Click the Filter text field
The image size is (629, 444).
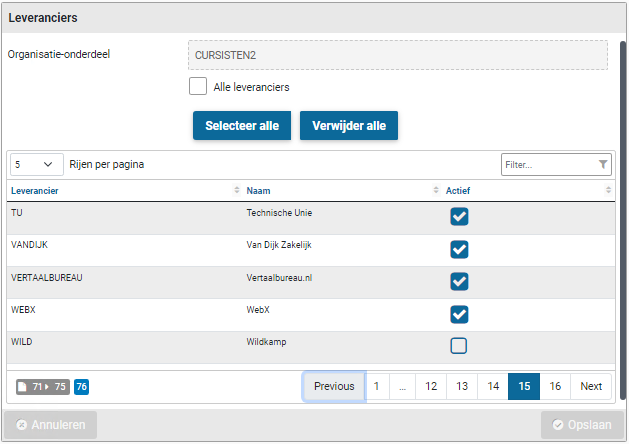[548, 165]
